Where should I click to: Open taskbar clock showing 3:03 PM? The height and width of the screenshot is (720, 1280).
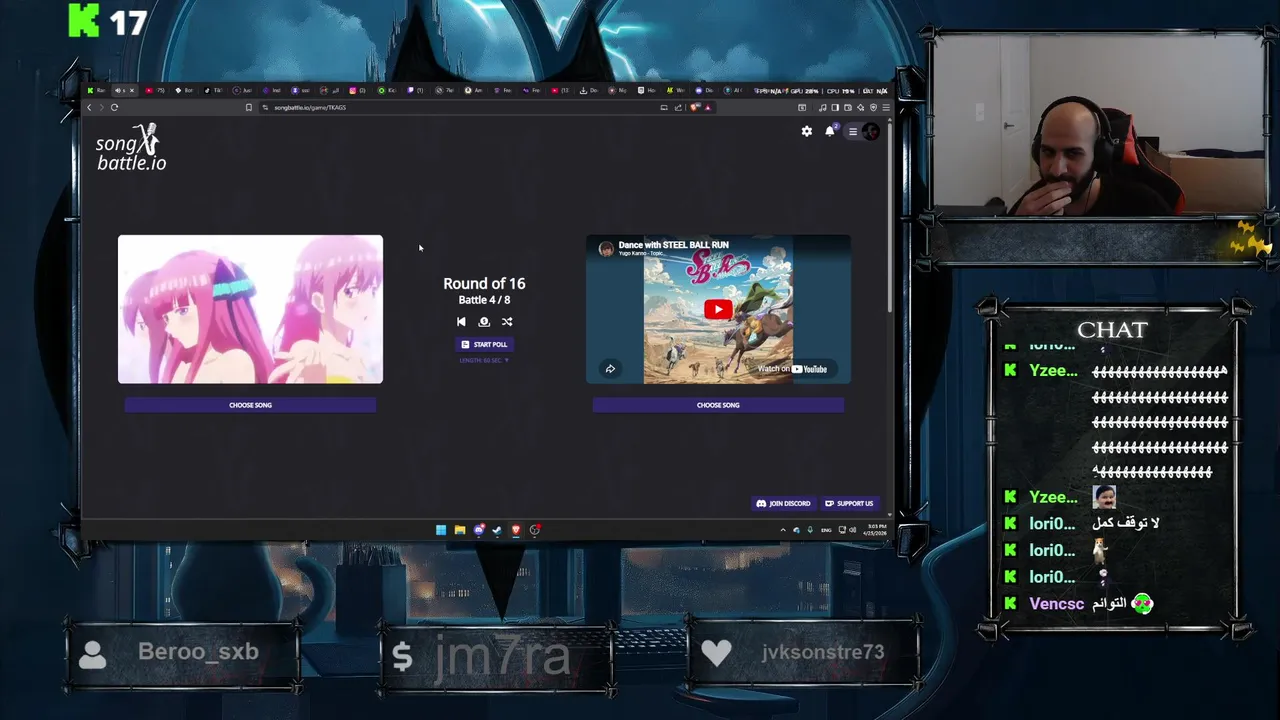876,530
